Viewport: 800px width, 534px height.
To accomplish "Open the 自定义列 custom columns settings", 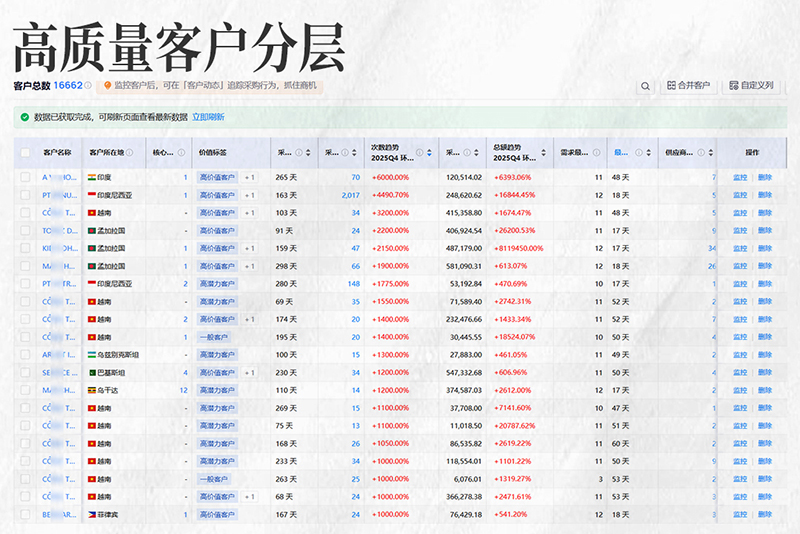I will pos(751,86).
